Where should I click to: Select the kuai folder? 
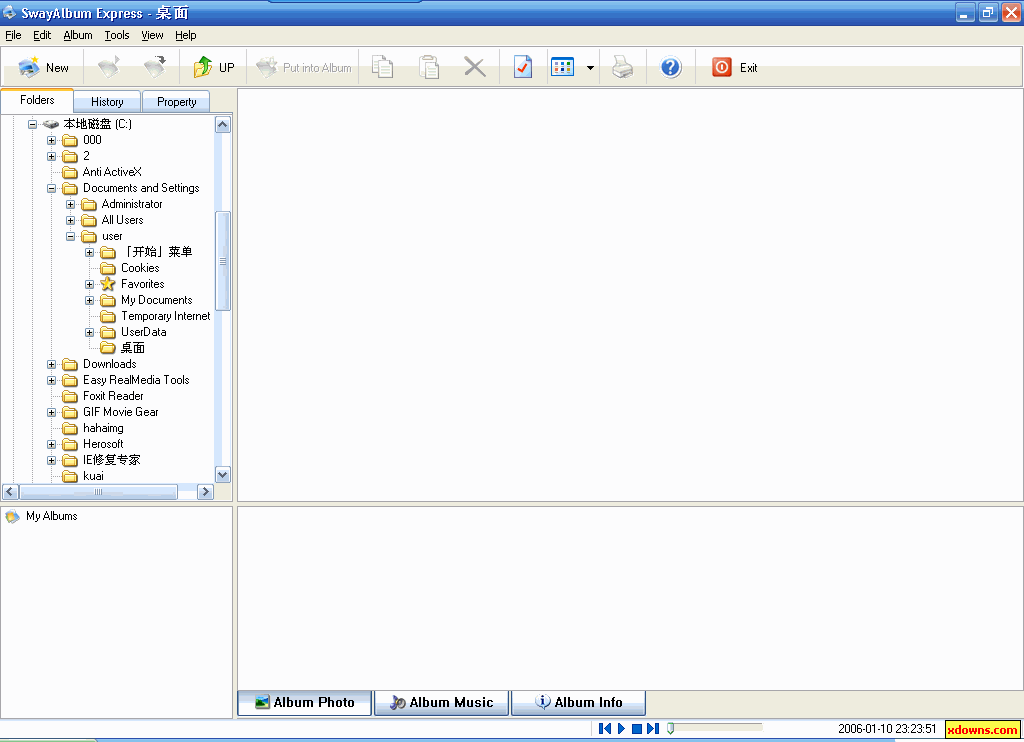pos(93,476)
